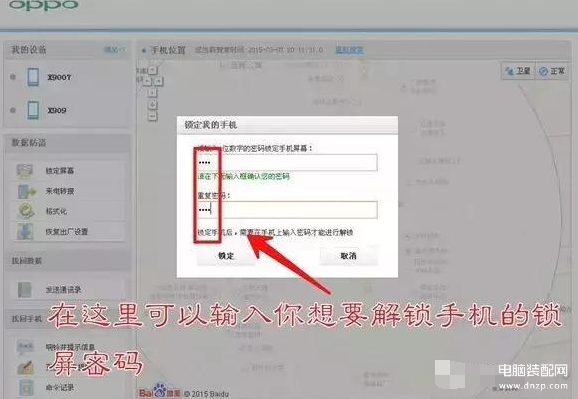Click the blue link beside location time

coord(349,50)
